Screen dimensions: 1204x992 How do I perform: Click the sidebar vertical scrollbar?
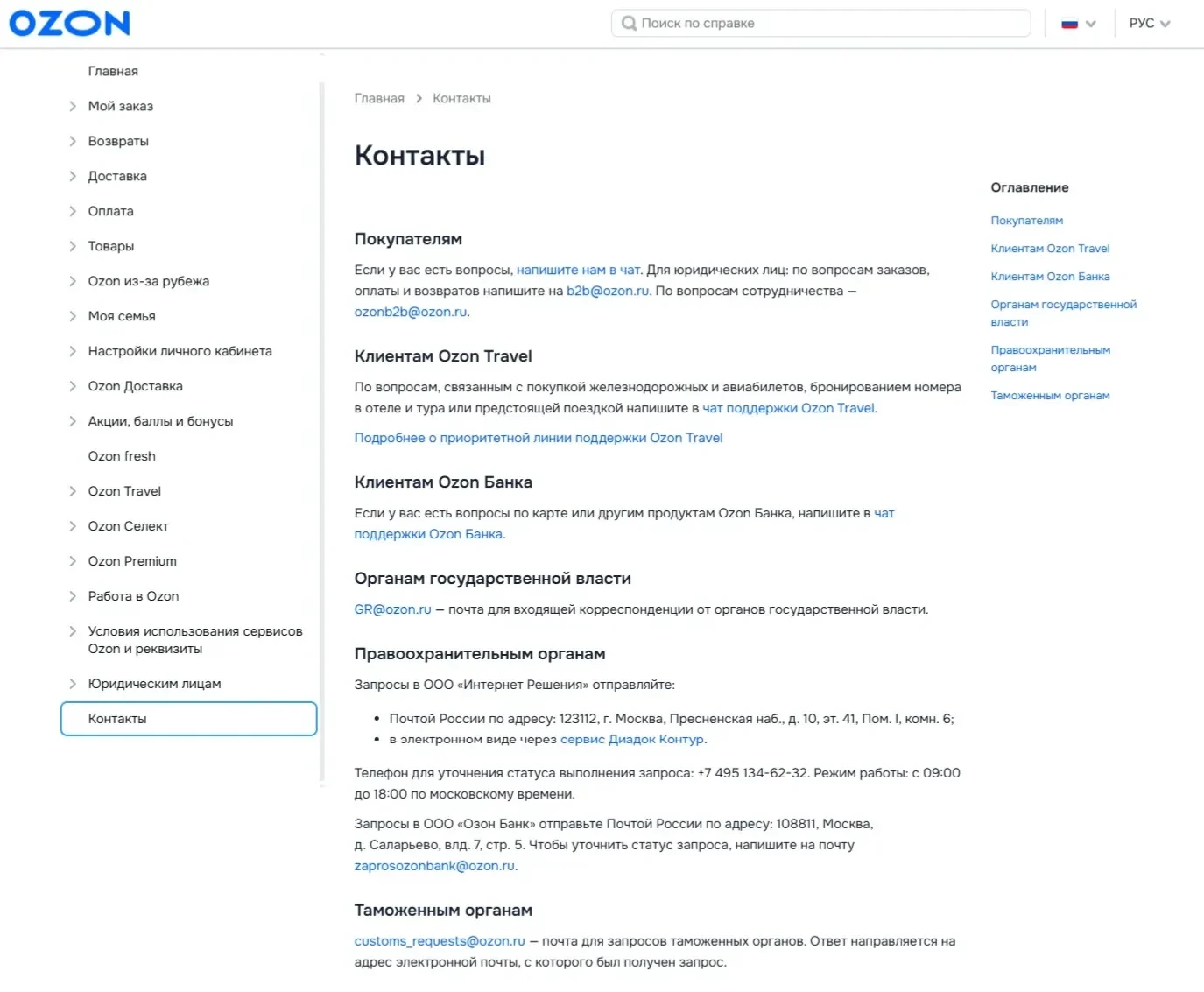pos(322,432)
